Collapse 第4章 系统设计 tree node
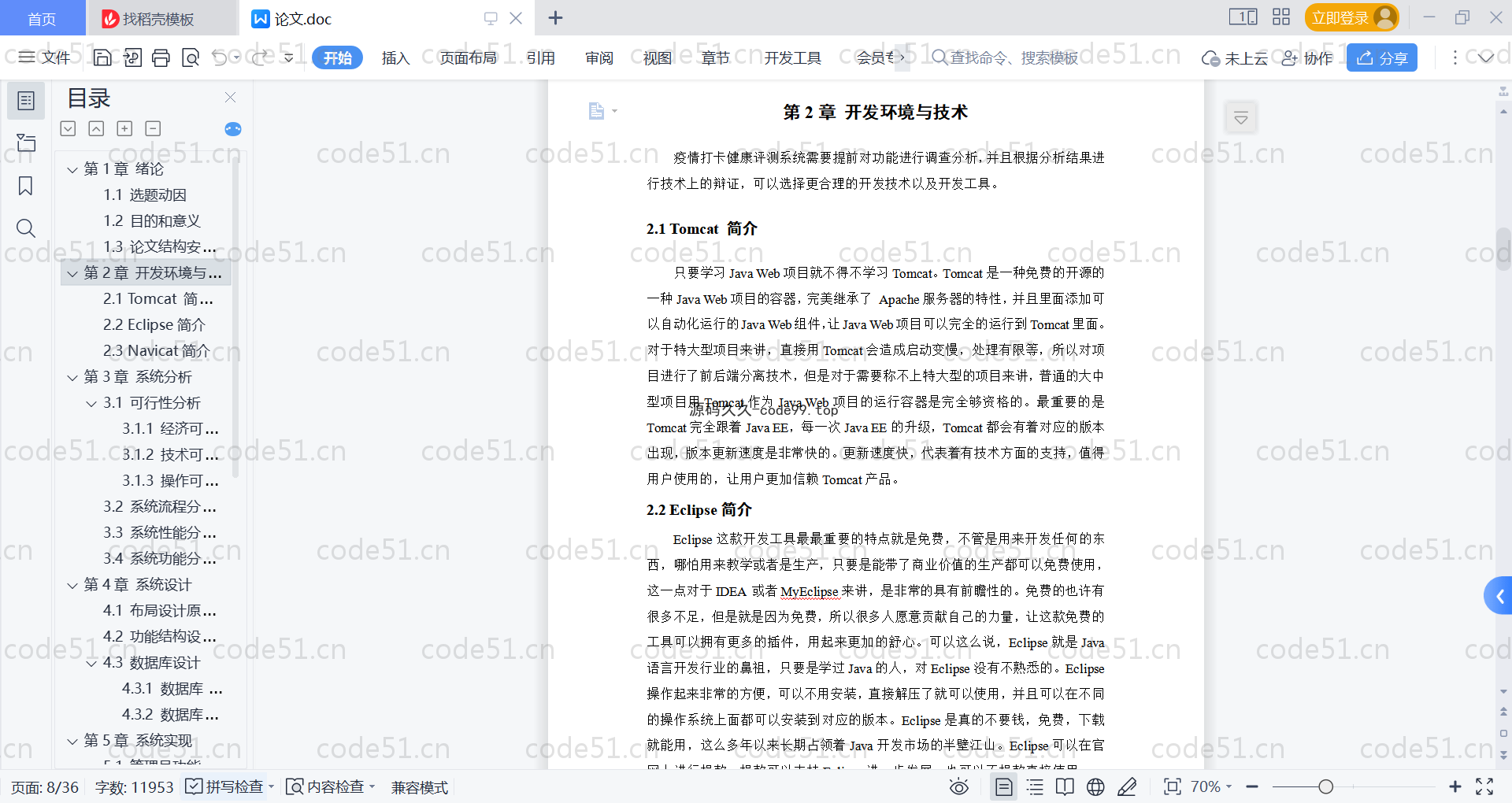 tap(72, 585)
